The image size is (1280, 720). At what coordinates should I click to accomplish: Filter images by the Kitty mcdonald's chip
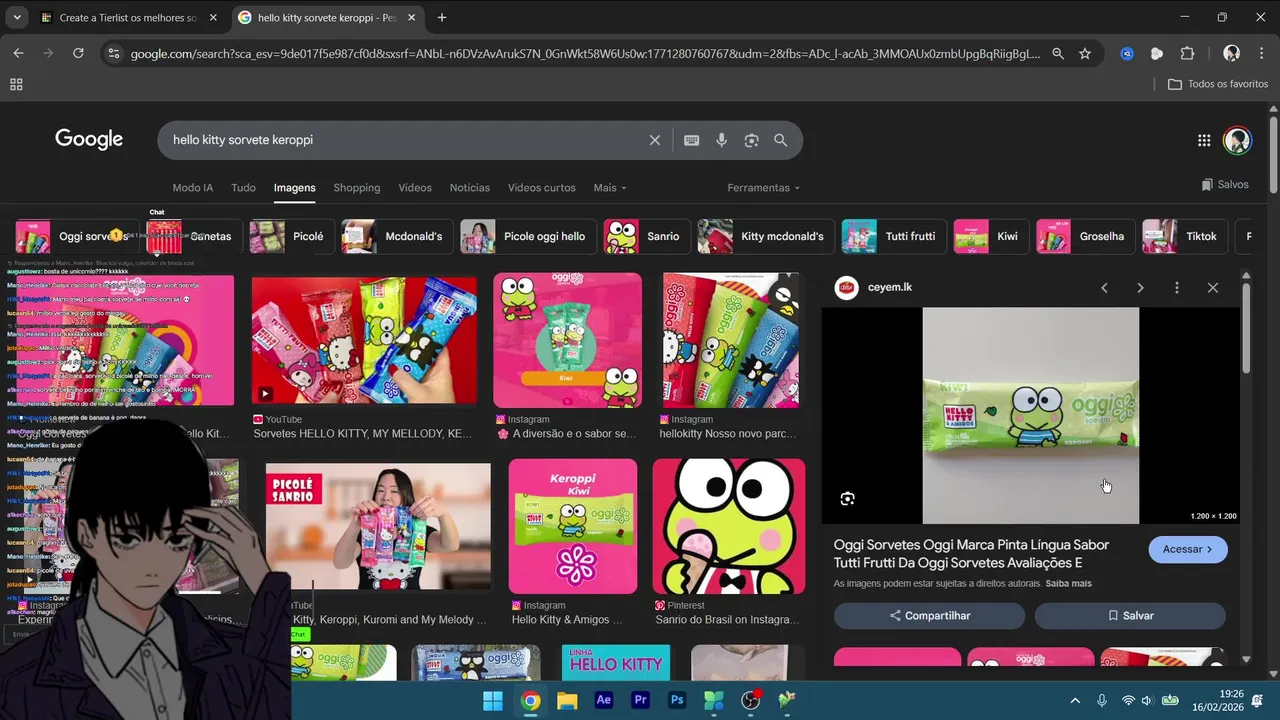coord(764,237)
